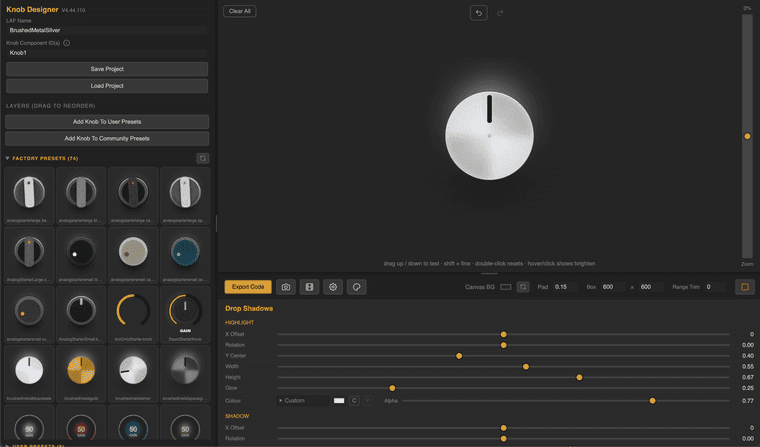Image resolution: width=760 pixels, height=447 pixels.
Task: Click the redo arrow icon
Action: tap(500, 13)
